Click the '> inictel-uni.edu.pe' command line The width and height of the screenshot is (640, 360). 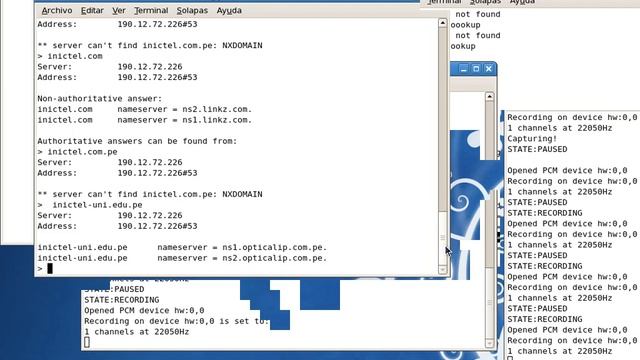click(x=90, y=205)
